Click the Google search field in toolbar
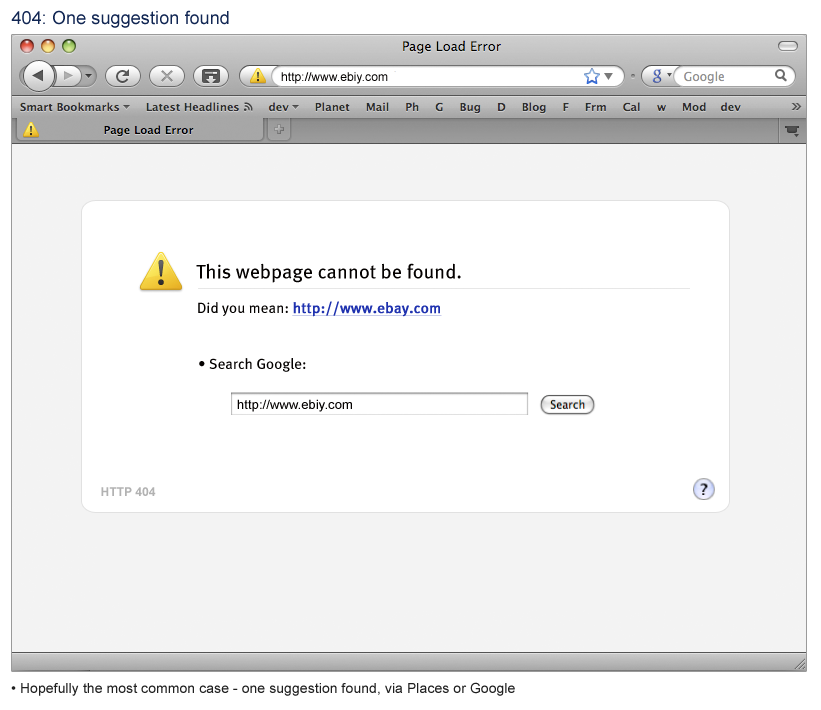The height and width of the screenshot is (710, 821). 727,77
